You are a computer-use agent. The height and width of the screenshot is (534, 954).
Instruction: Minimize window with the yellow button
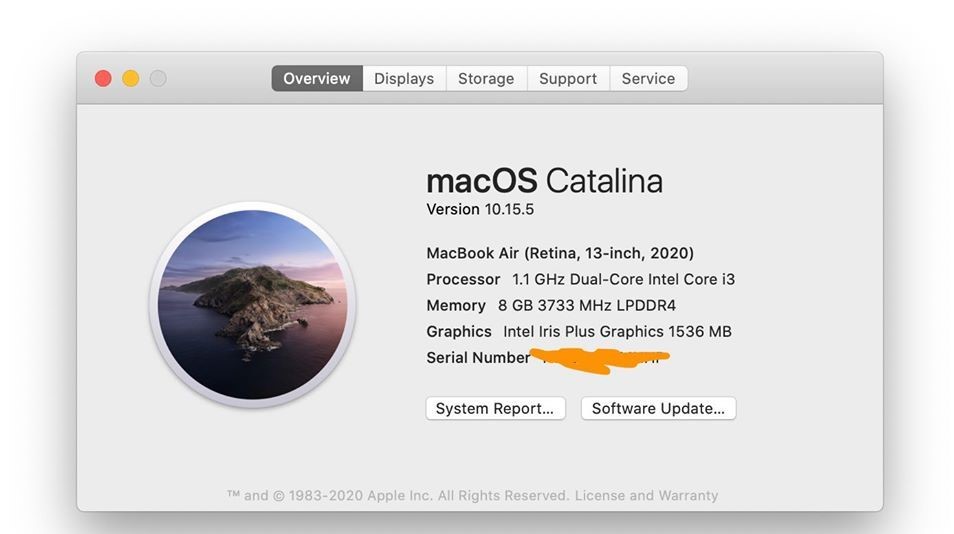tap(131, 78)
